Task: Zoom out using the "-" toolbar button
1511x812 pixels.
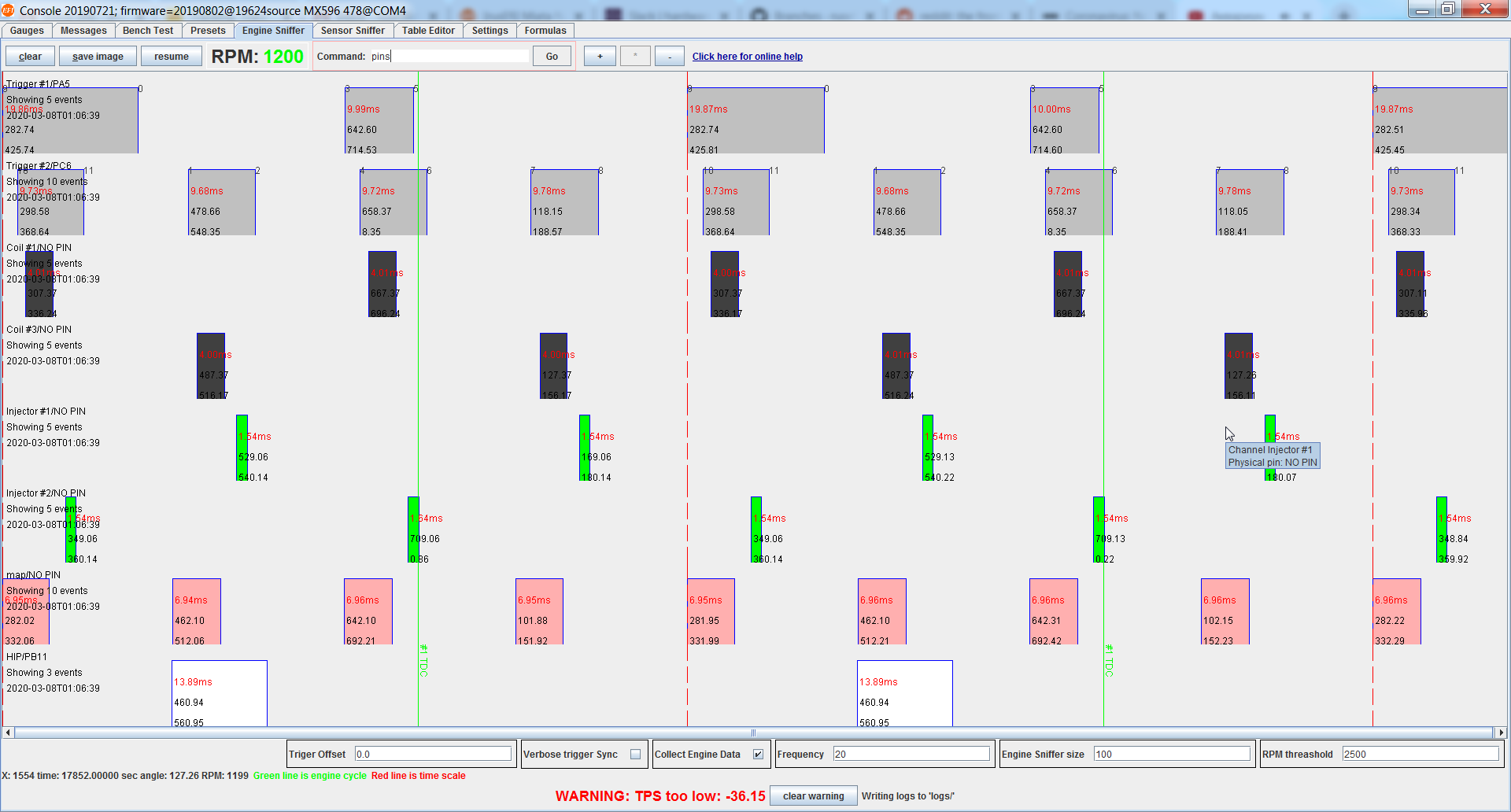Action: point(669,56)
